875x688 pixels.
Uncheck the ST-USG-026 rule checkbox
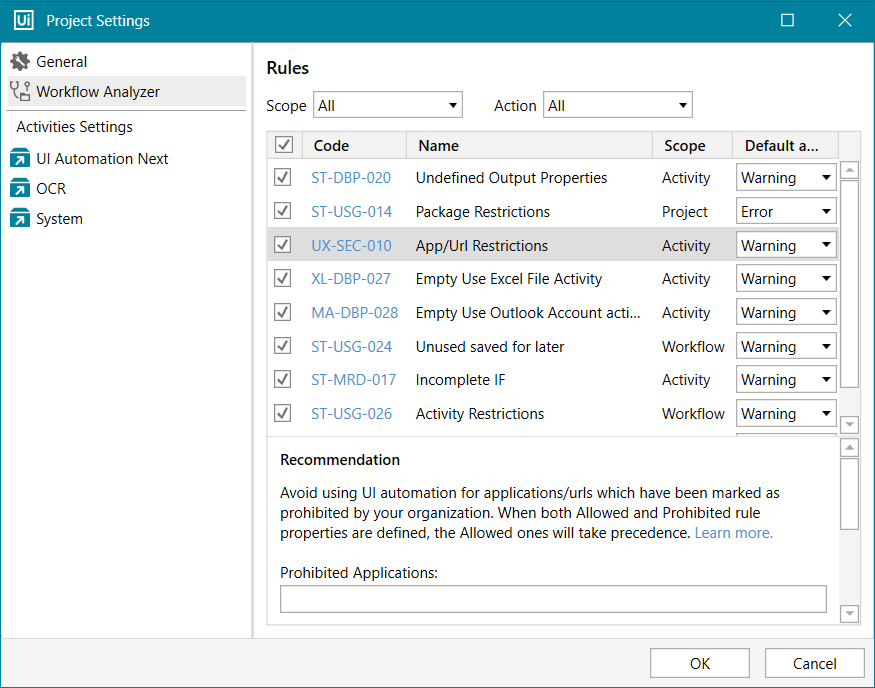coord(283,413)
